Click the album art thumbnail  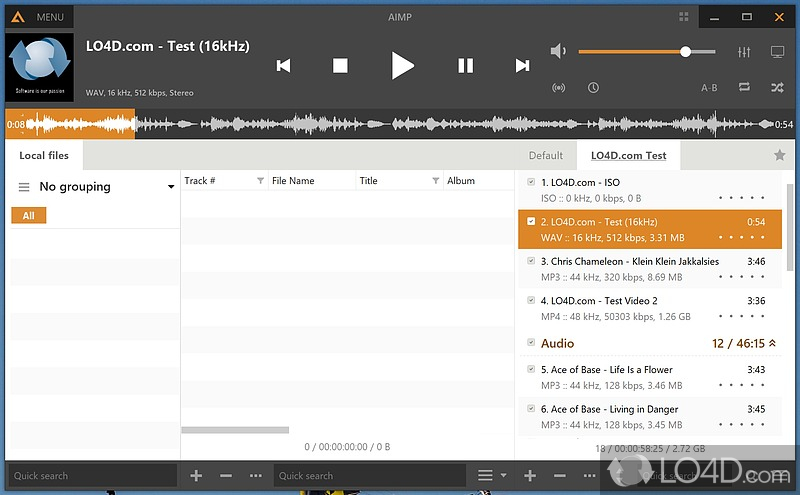click(x=40, y=67)
